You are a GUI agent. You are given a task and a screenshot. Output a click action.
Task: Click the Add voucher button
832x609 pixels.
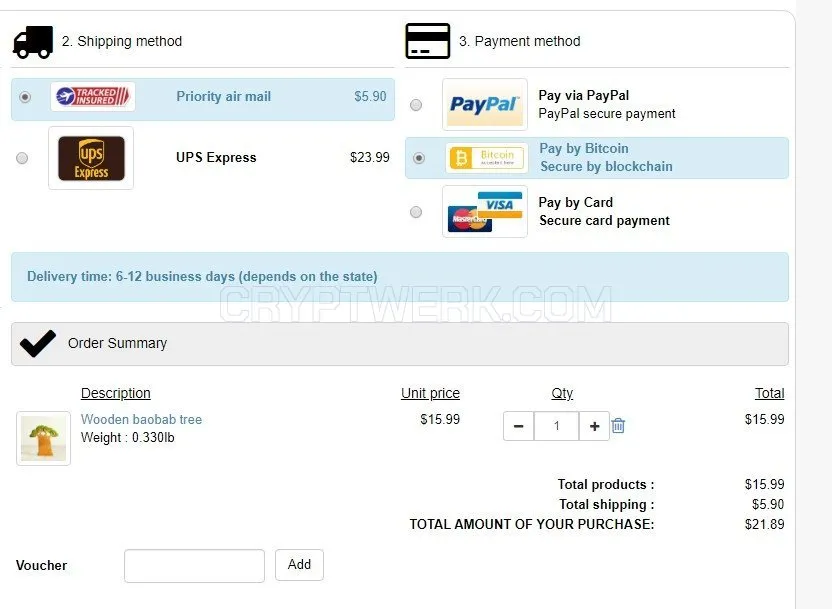pyautogui.click(x=299, y=565)
